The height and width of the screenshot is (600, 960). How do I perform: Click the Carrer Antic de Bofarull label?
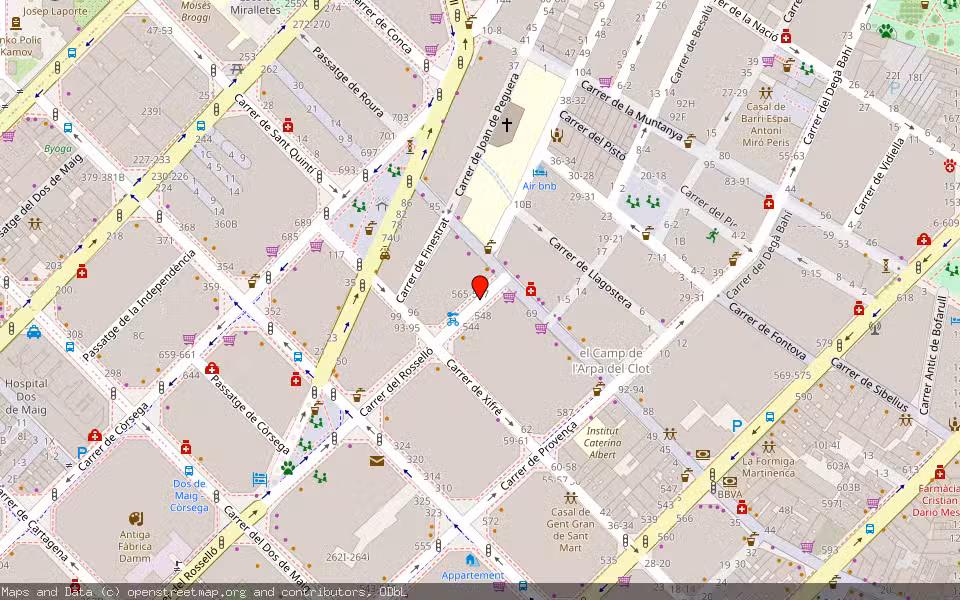932,354
